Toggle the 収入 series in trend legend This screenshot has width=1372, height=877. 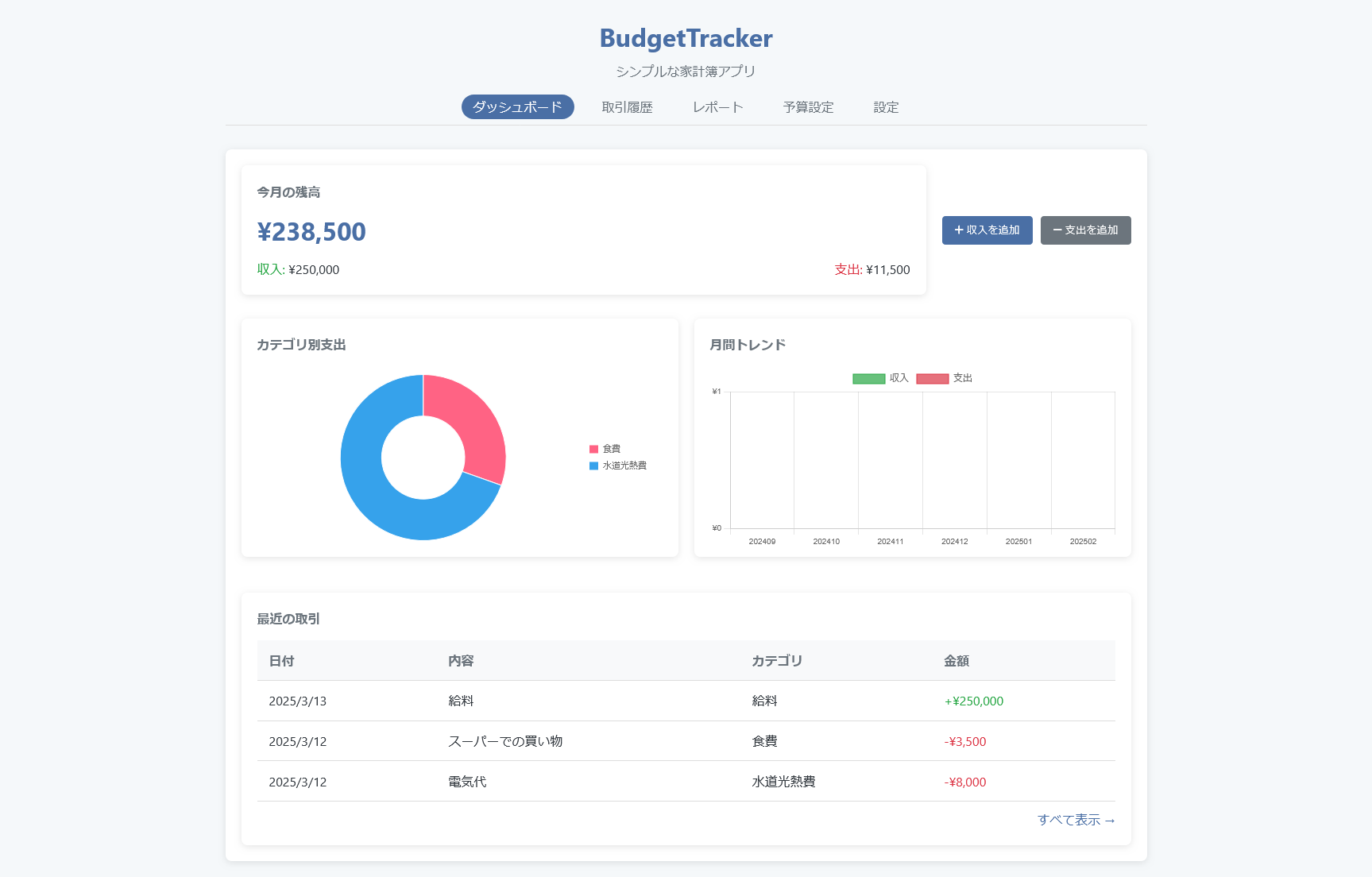880,378
